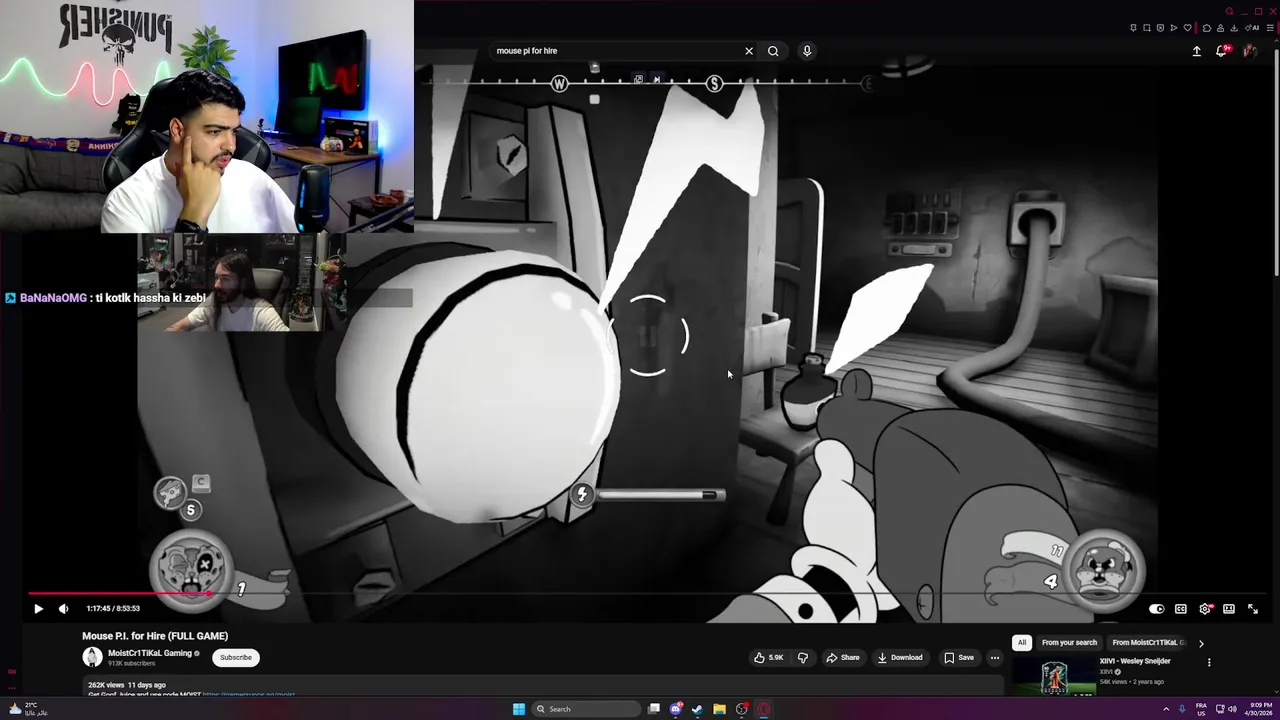1280x720 pixels.
Task: Like the video with 5.9K
Action: [x=768, y=657]
